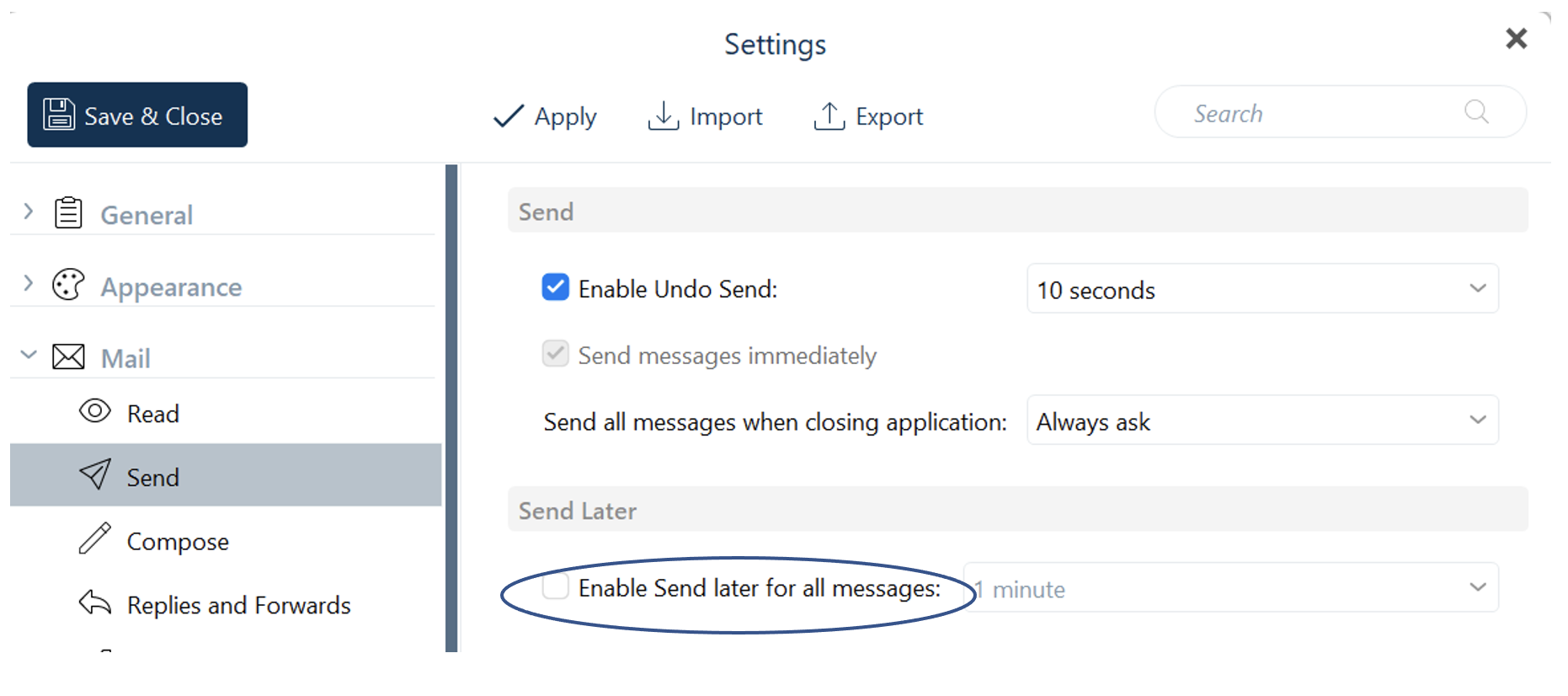
Task: Expand the General settings section
Action: pyautogui.click(x=28, y=211)
